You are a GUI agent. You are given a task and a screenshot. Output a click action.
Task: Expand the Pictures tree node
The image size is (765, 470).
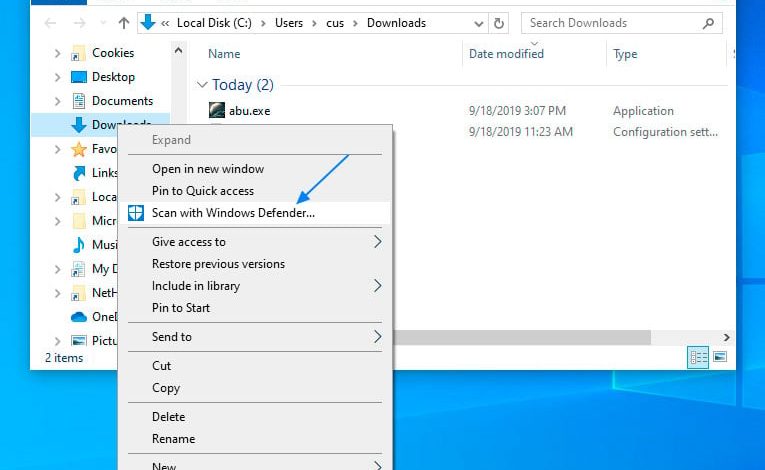[58, 341]
